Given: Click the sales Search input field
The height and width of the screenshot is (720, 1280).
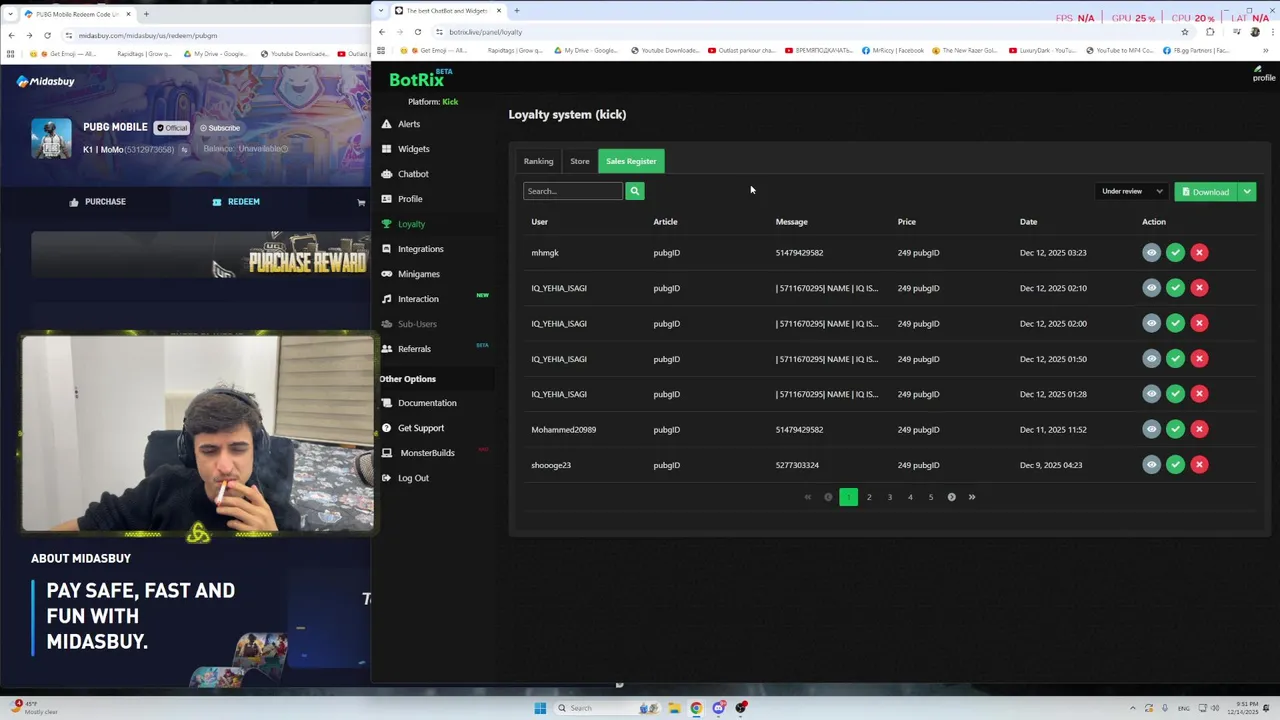Looking at the screenshot, I should [573, 191].
